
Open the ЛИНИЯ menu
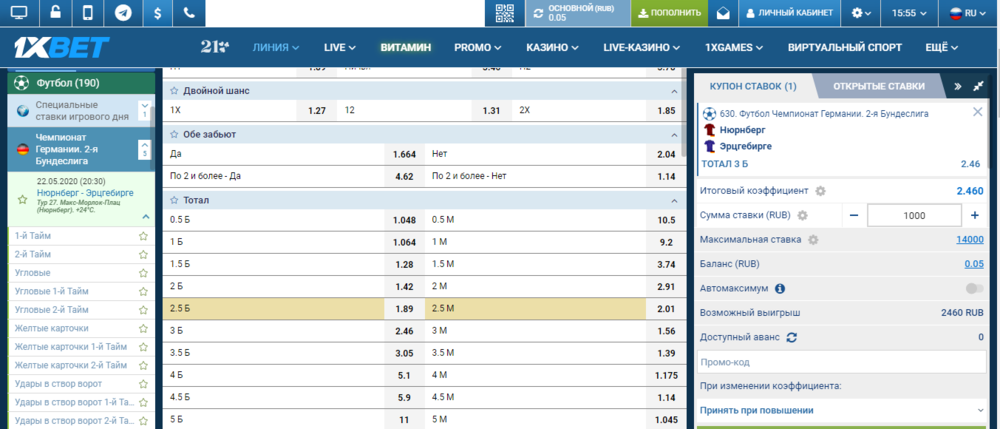pos(276,47)
